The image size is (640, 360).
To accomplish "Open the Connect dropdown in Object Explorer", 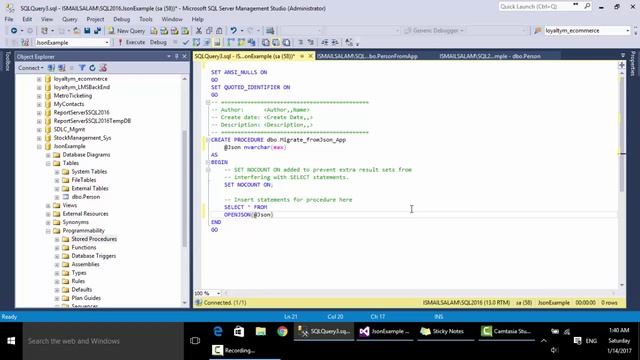I will click(x=31, y=68).
